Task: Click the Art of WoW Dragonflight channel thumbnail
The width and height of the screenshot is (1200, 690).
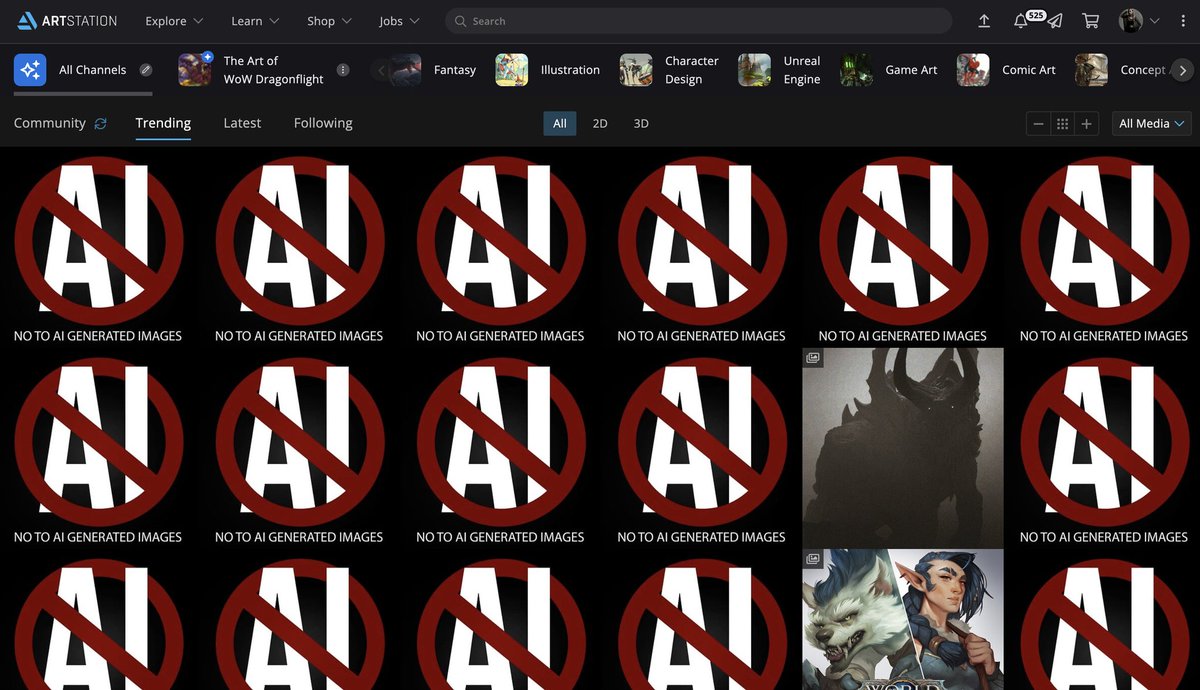Action: click(x=195, y=70)
